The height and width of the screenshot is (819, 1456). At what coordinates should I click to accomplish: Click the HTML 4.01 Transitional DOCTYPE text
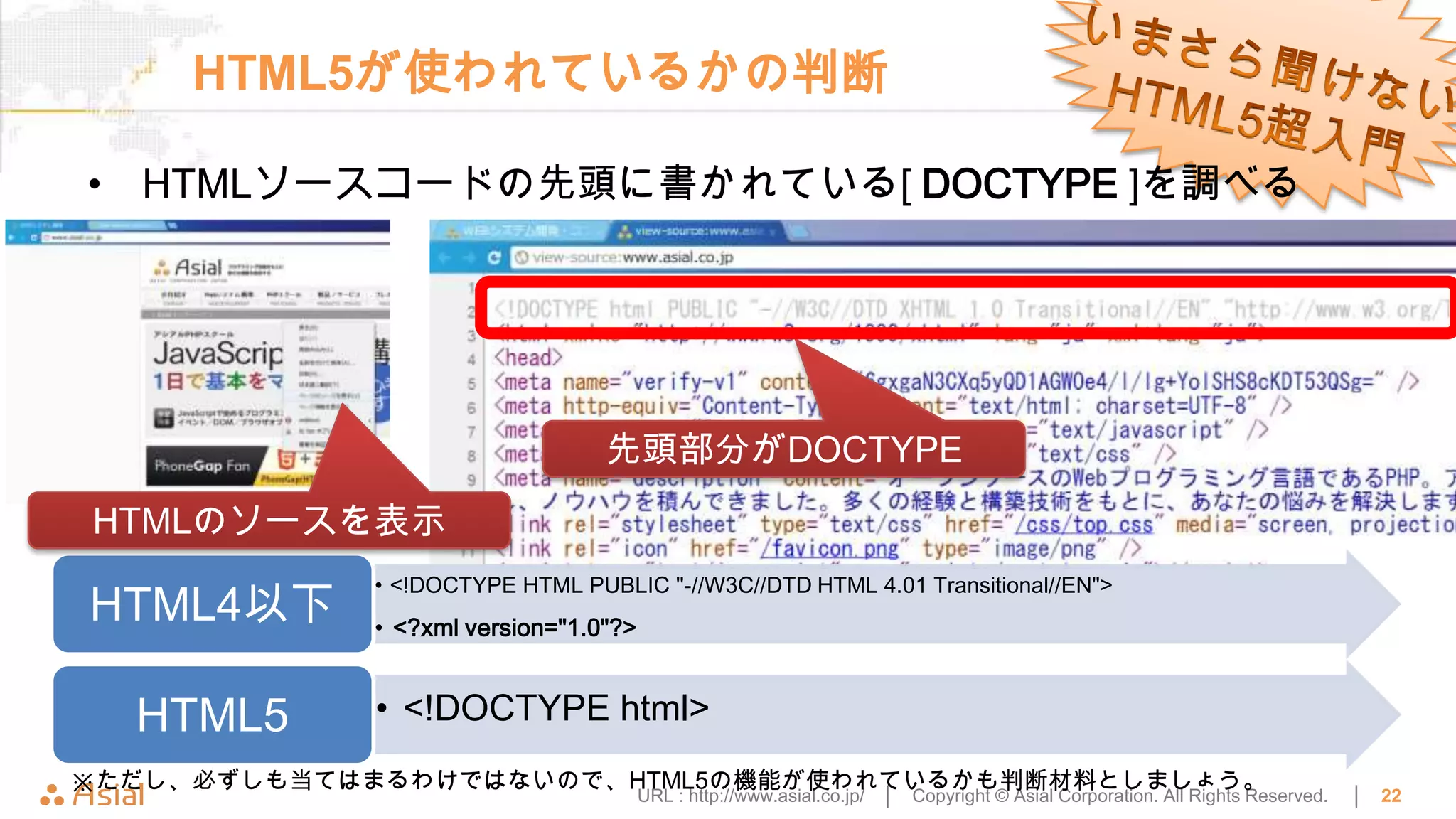pyautogui.click(x=751, y=585)
